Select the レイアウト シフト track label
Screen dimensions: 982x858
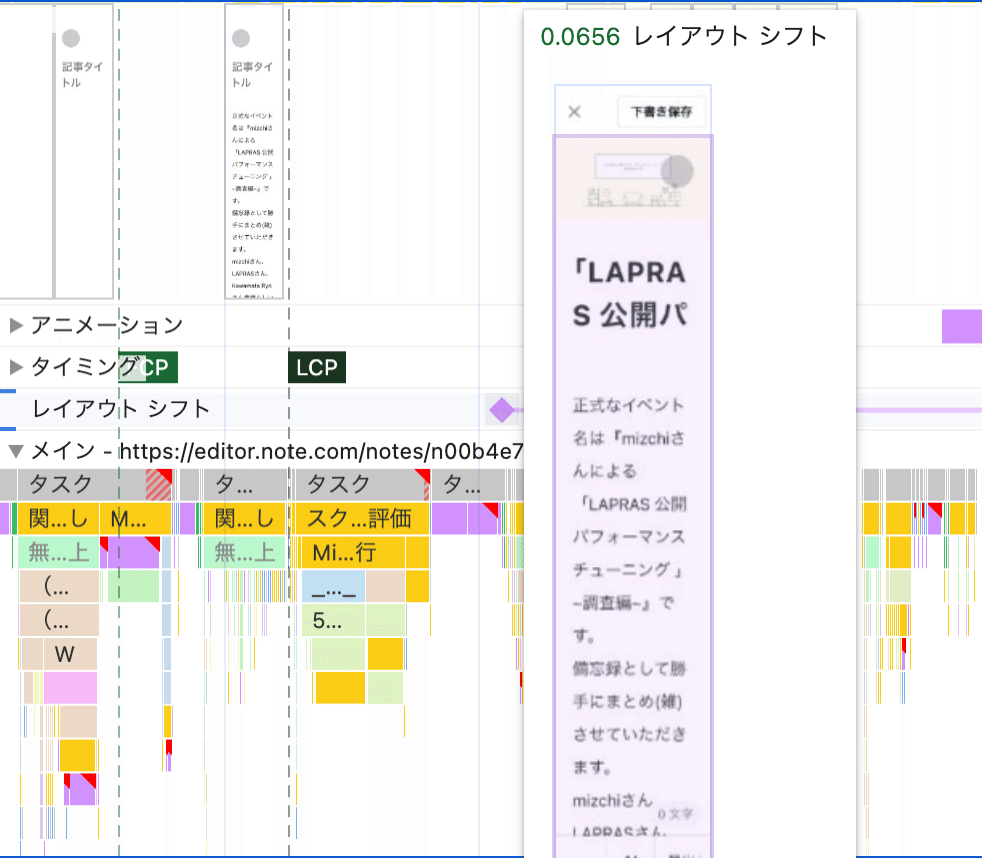(x=121, y=409)
